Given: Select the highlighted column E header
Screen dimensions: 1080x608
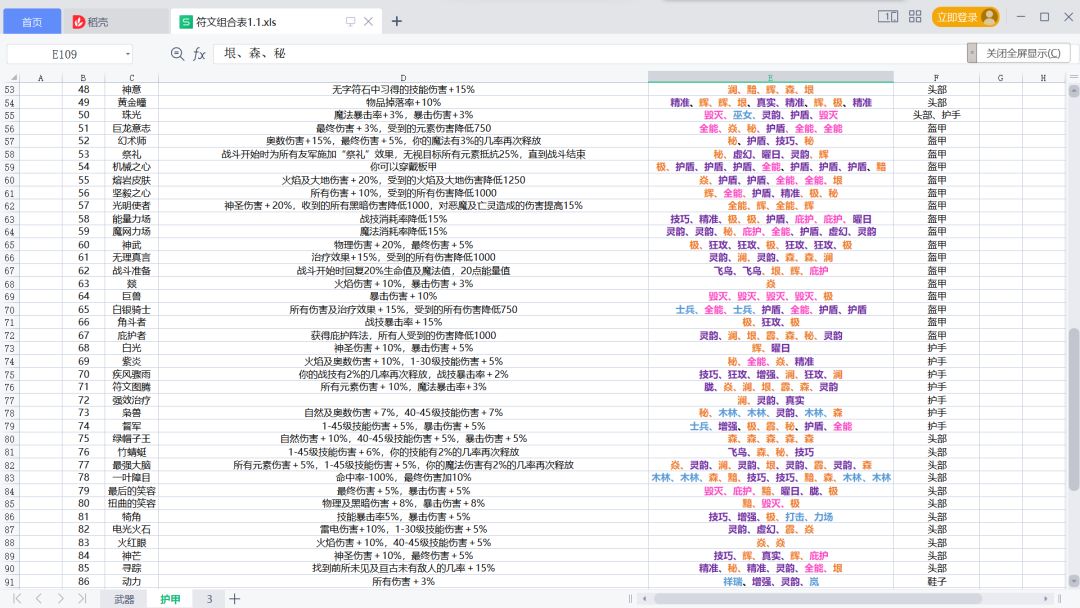Looking at the screenshot, I should pyautogui.click(x=770, y=78).
